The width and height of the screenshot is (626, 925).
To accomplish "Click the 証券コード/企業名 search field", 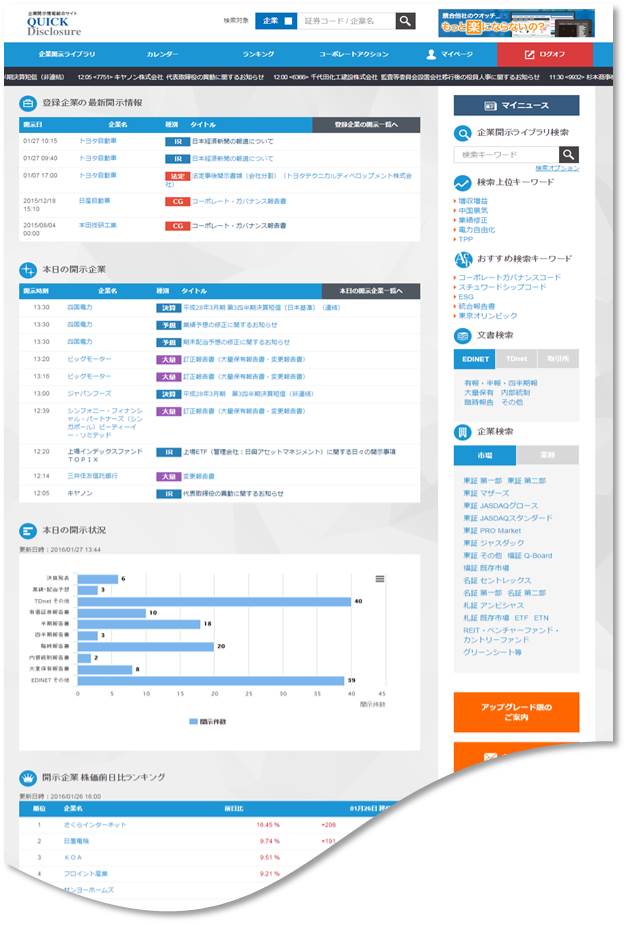I will pyautogui.click(x=346, y=21).
